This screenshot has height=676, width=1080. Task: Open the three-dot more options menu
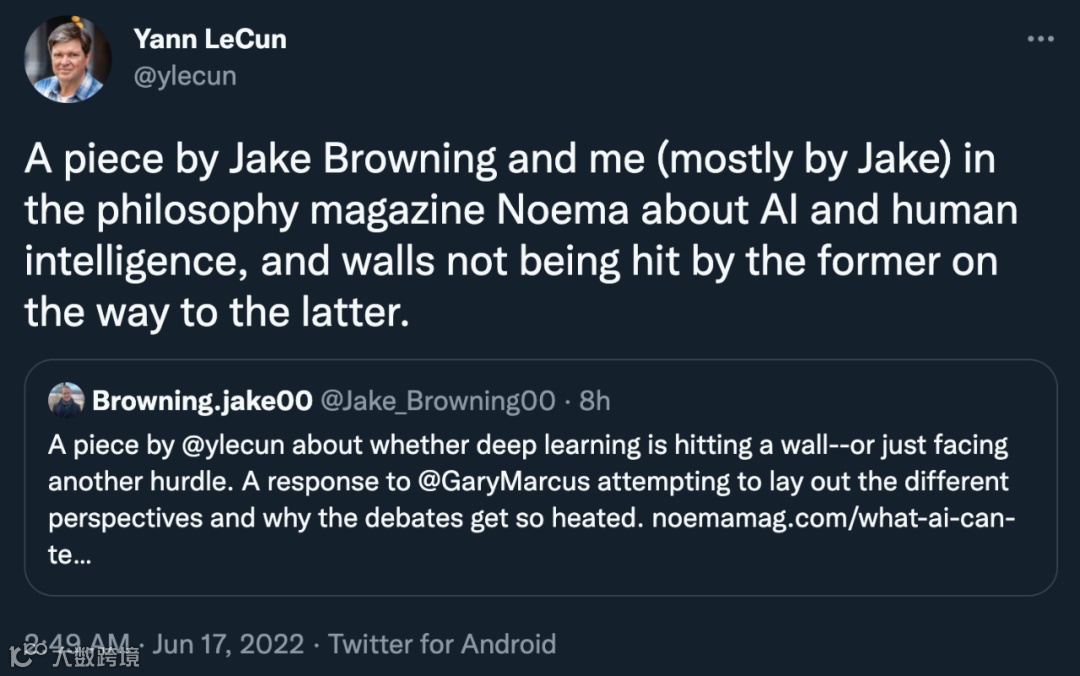[1041, 39]
